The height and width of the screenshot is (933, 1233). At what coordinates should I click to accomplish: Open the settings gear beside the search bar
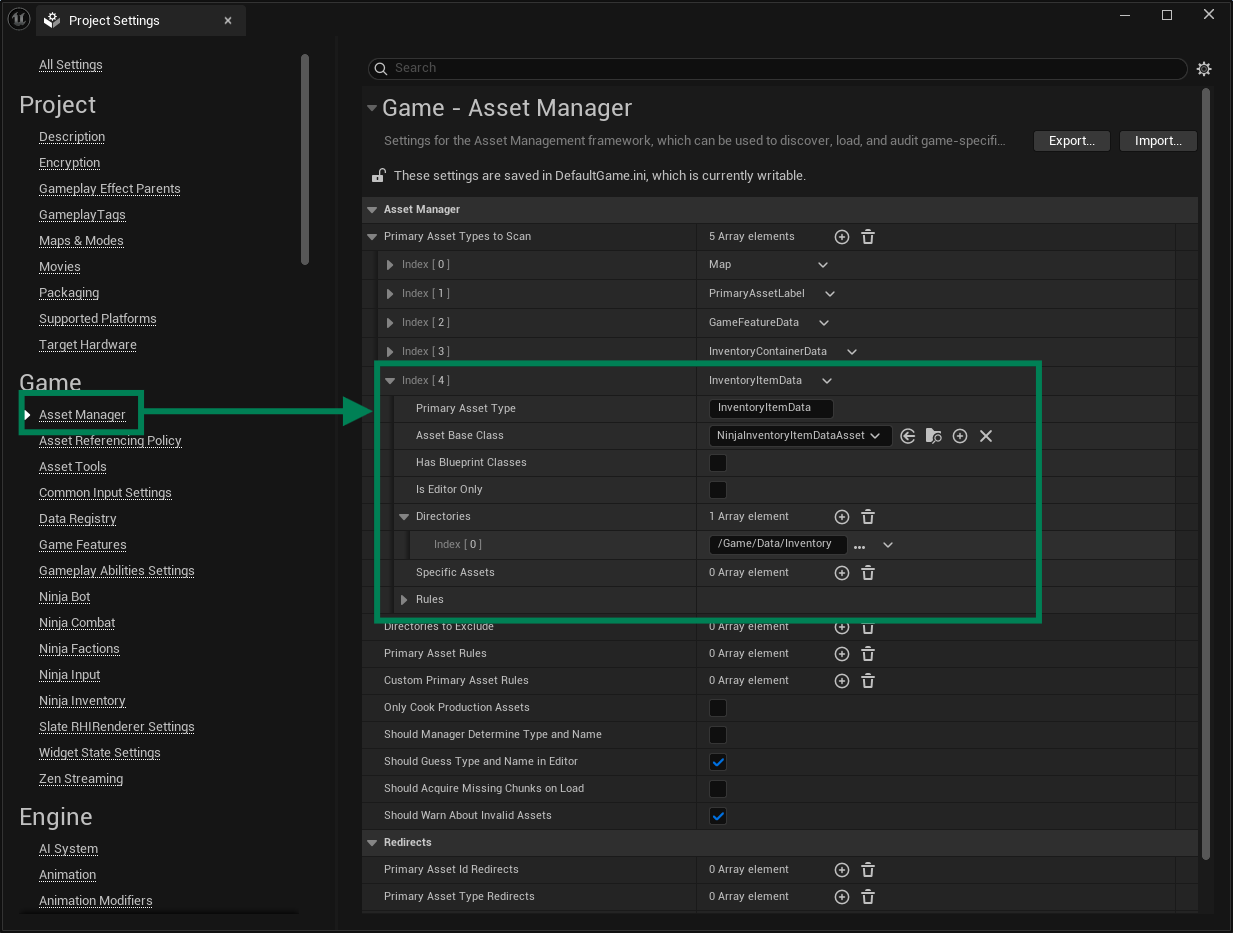coord(1204,68)
